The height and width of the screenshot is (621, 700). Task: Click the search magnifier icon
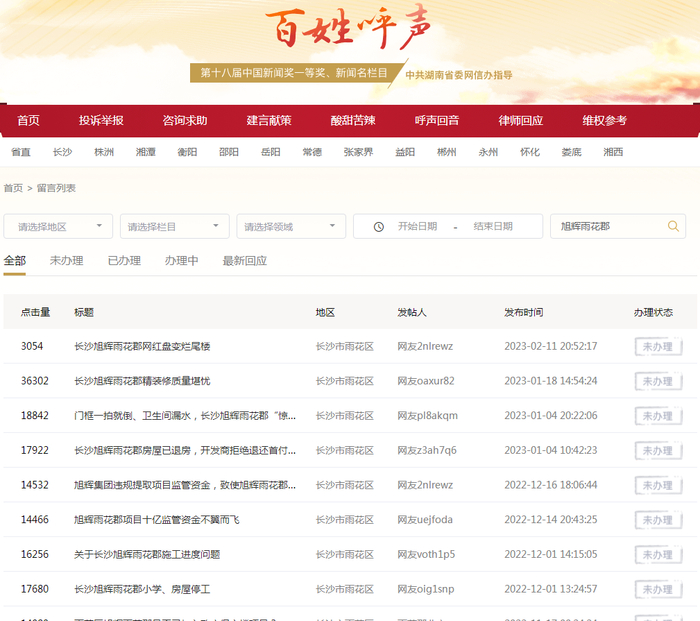coord(673,226)
